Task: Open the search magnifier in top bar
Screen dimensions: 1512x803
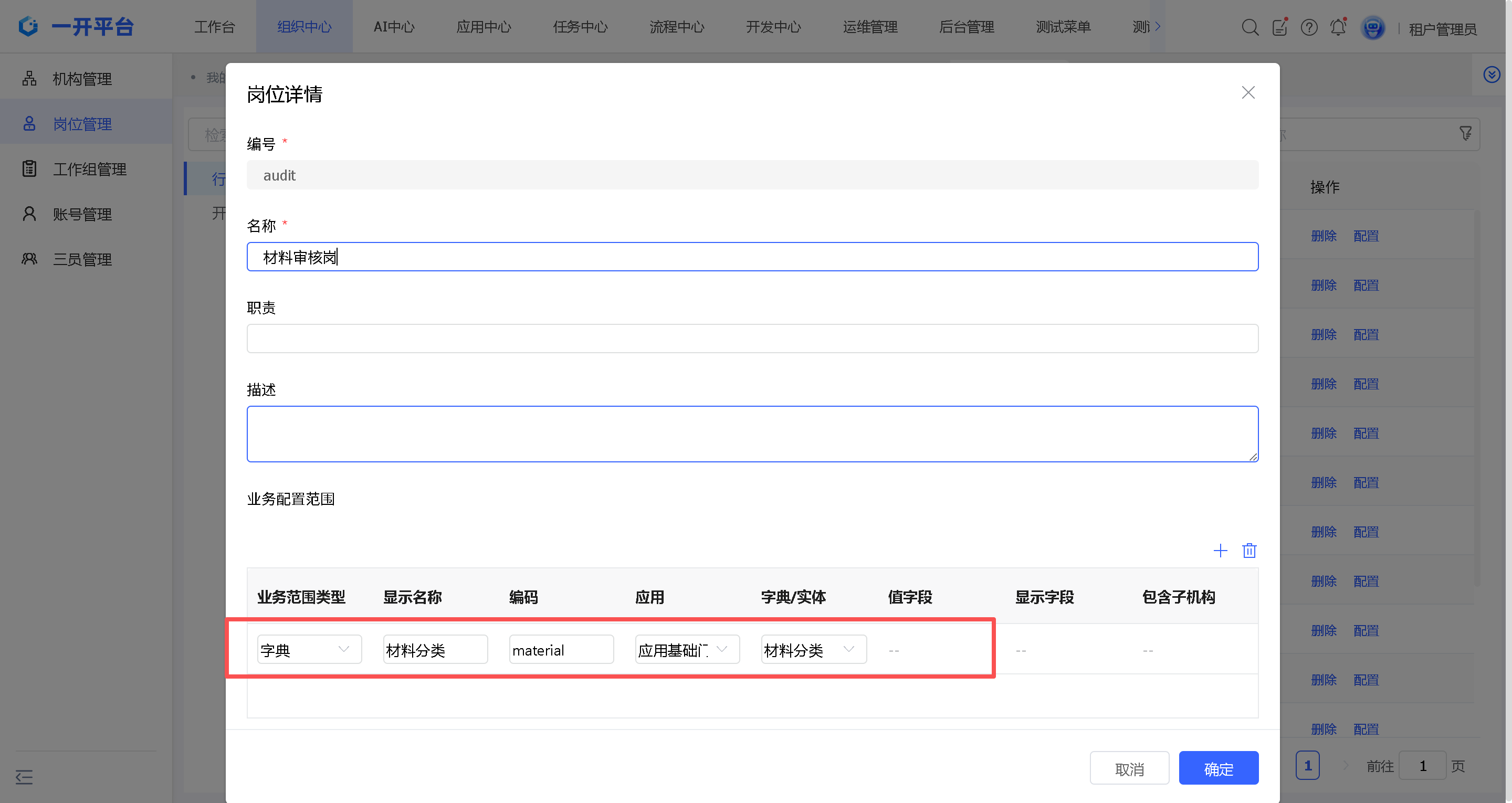Action: [x=1249, y=27]
